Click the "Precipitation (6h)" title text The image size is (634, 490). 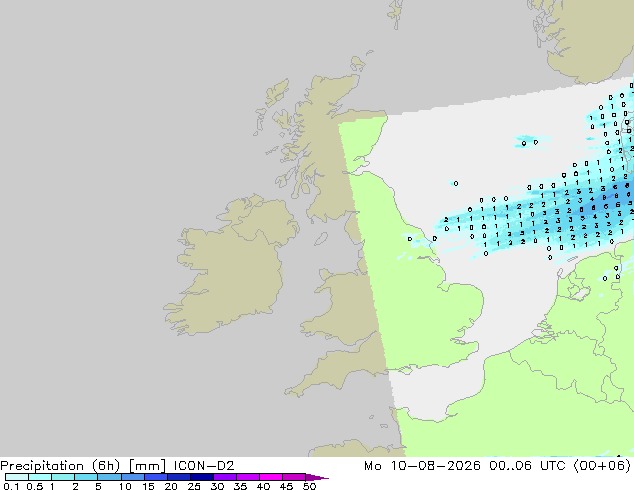[x=60, y=466]
